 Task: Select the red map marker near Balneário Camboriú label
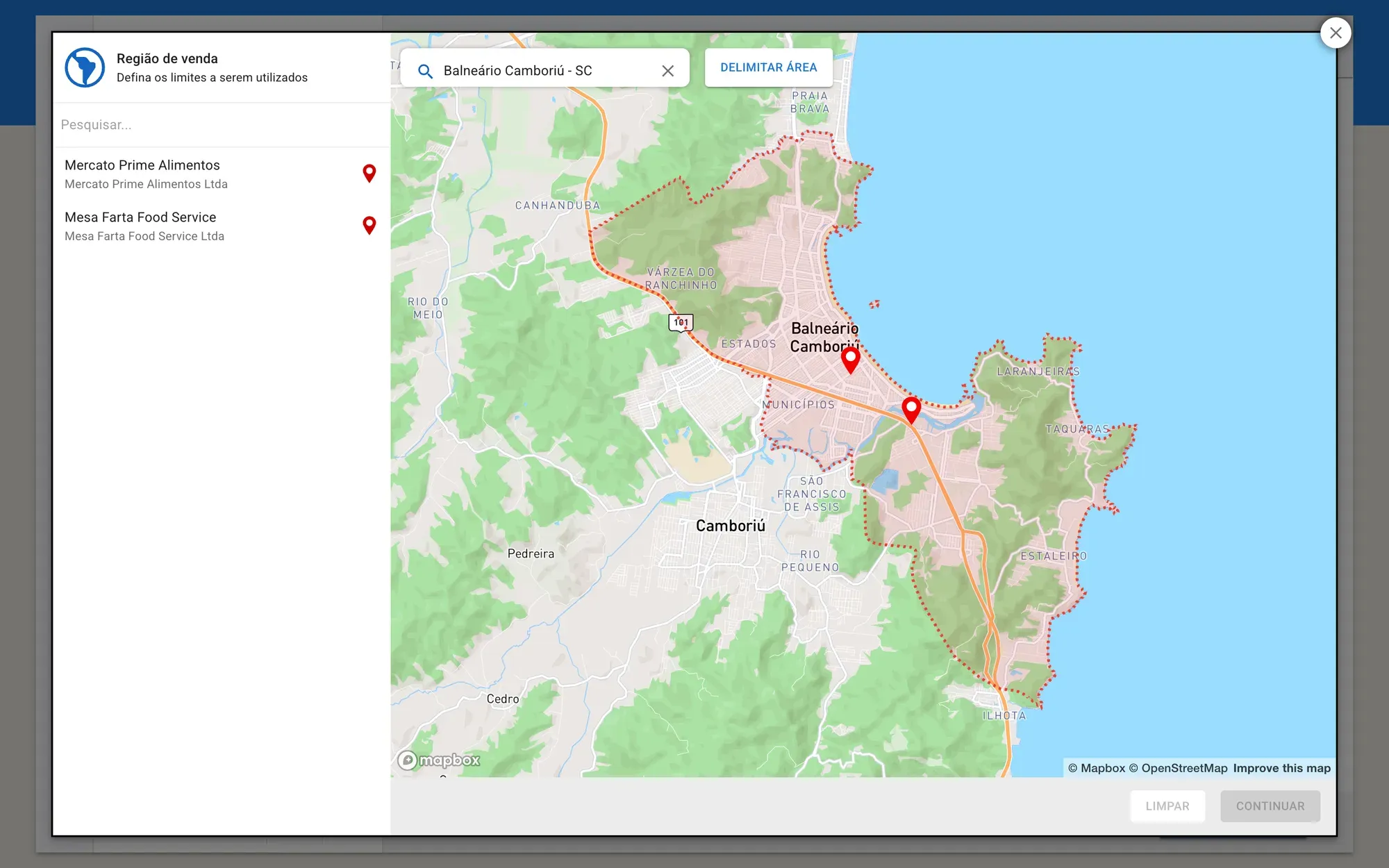tap(850, 360)
